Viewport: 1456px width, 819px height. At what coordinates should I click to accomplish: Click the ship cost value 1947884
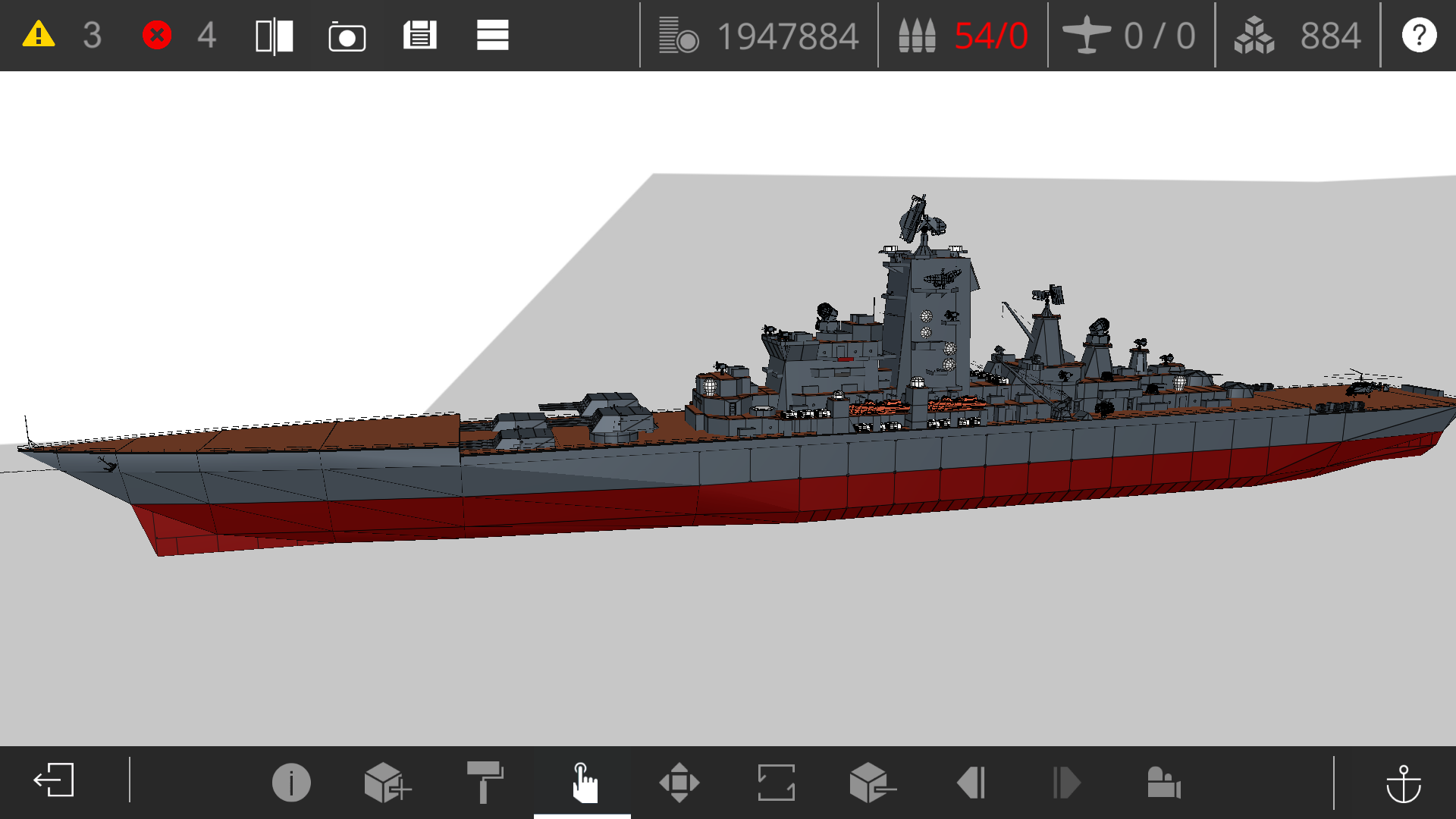coord(787,36)
